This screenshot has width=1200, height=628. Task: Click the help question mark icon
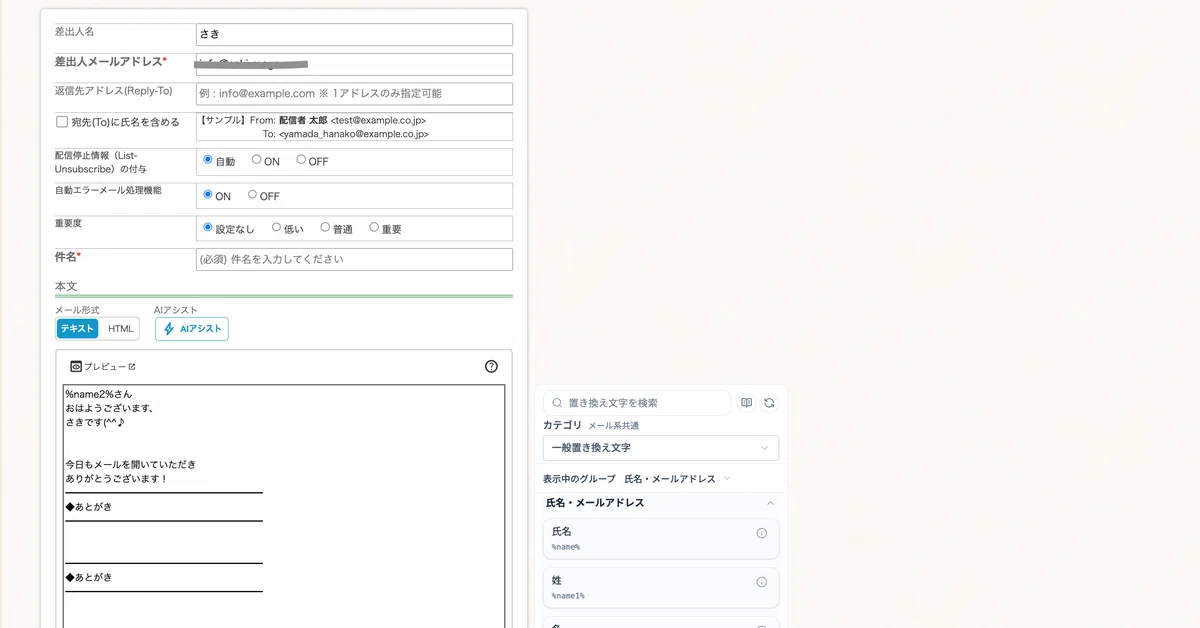[491, 366]
